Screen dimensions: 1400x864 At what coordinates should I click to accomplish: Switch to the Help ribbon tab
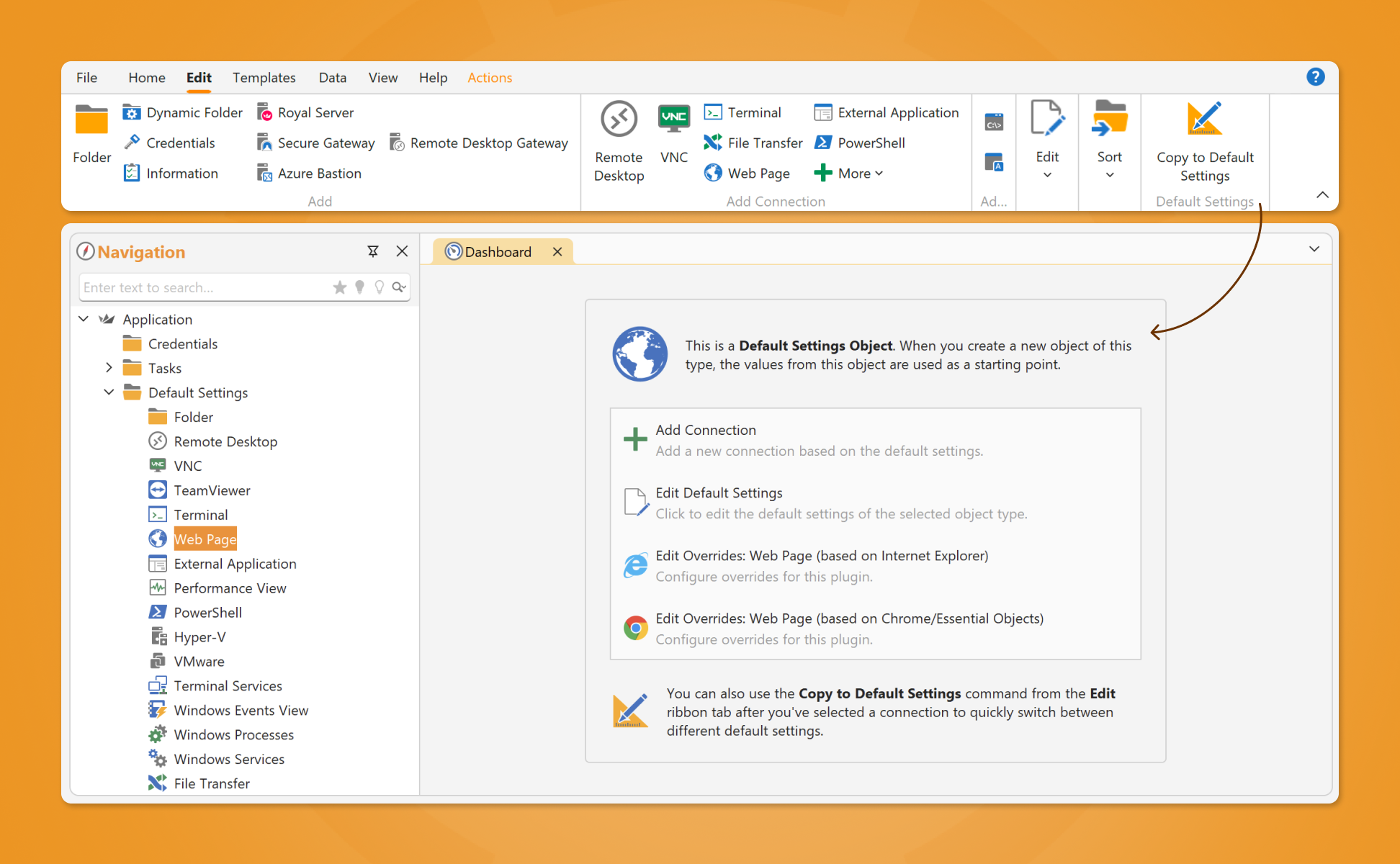(433, 78)
